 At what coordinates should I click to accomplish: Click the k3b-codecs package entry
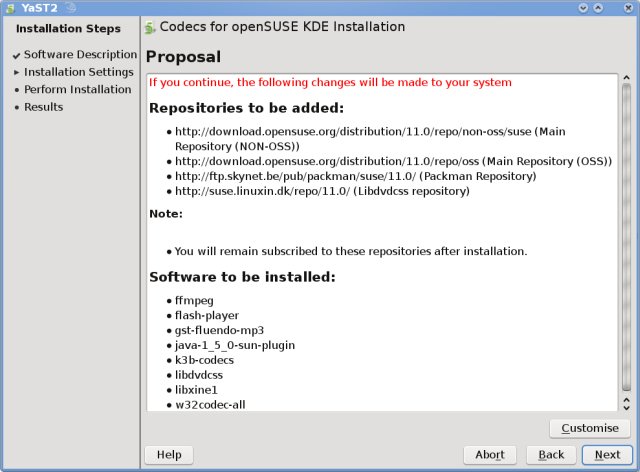click(x=204, y=360)
